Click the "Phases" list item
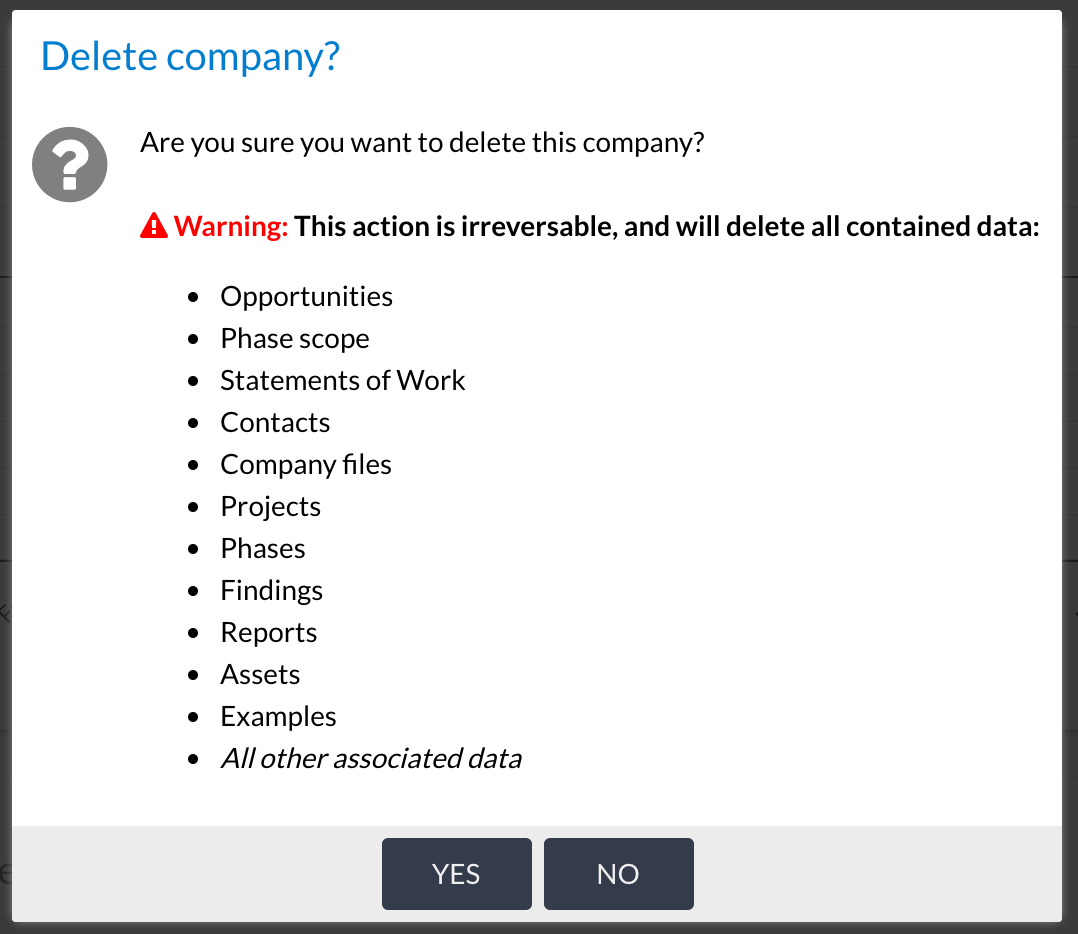 pyautogui.click(x=263, y=549)
